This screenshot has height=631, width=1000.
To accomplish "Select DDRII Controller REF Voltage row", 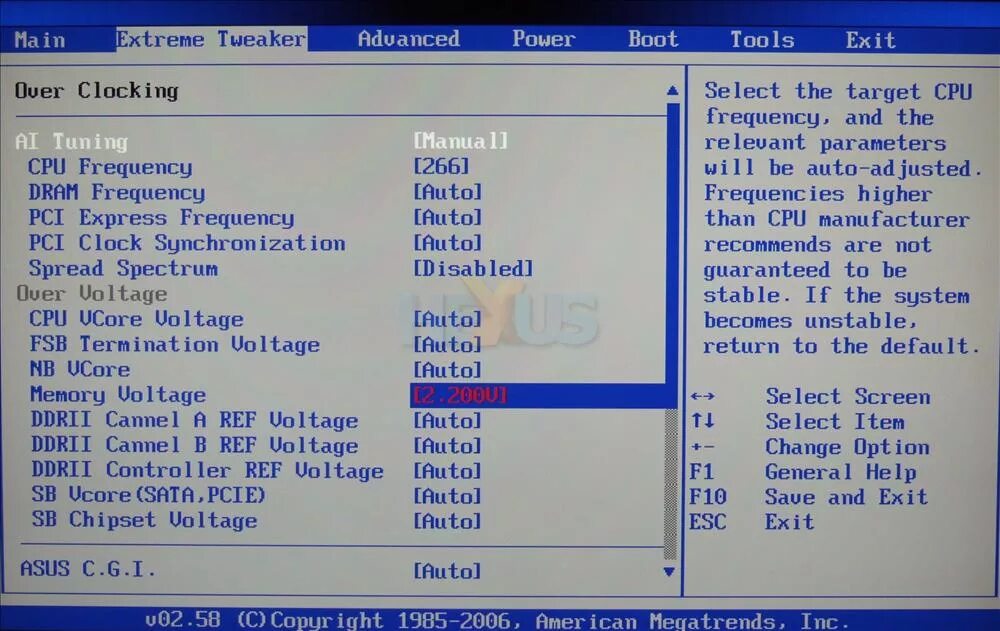I will coord(208,471).
